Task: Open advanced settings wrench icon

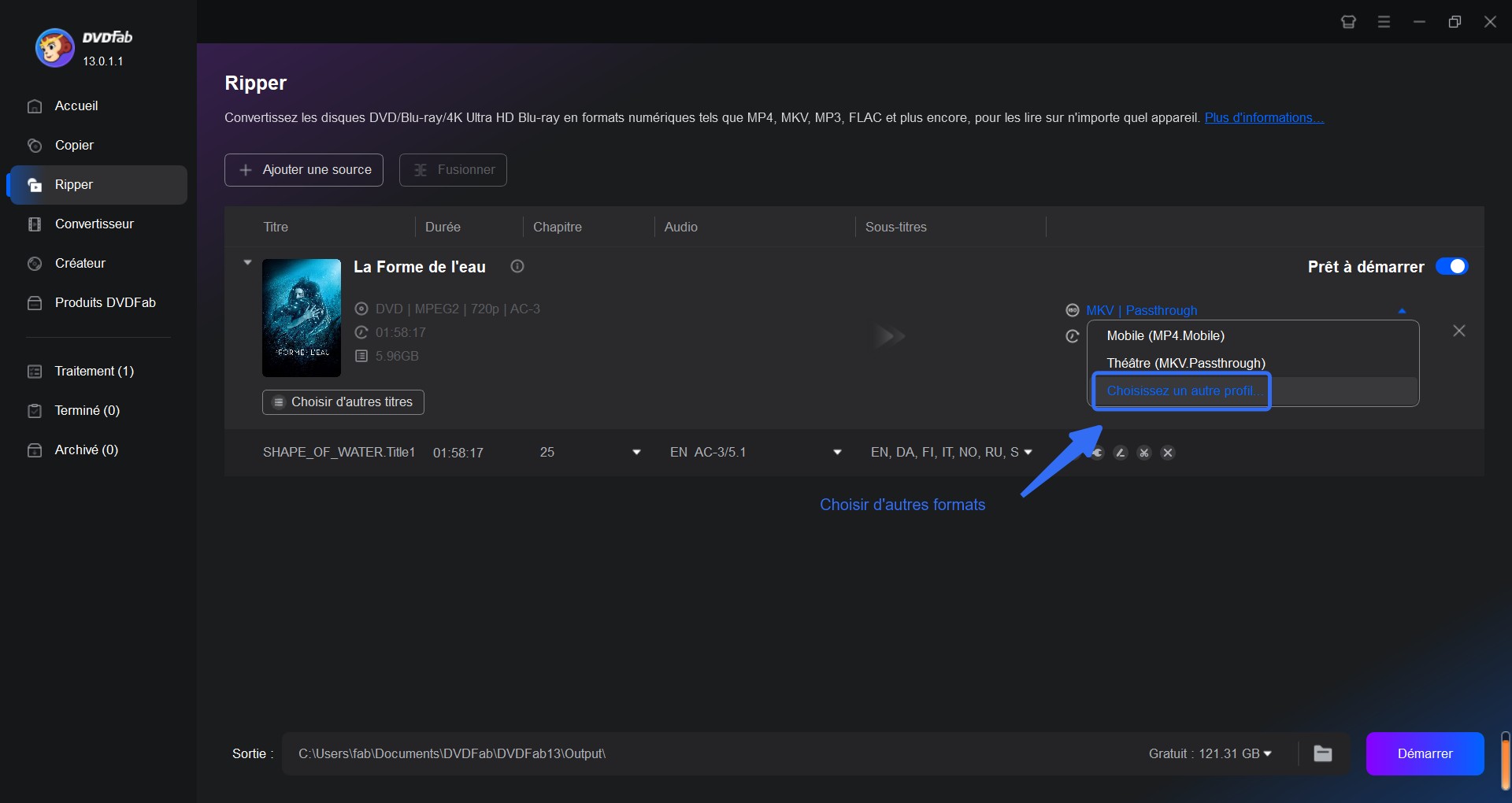Action: click(1097, 453)
